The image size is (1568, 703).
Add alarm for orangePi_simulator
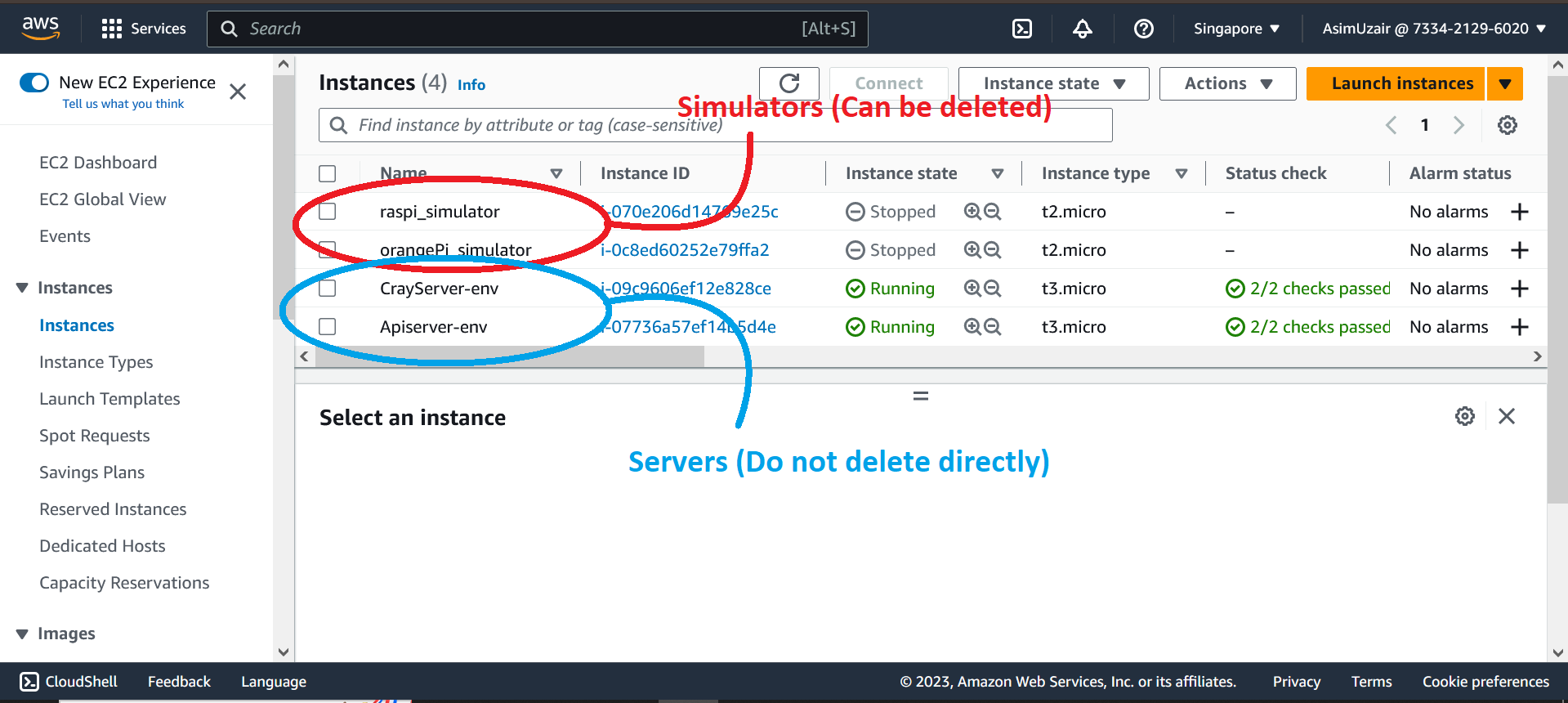(1520, 250)
